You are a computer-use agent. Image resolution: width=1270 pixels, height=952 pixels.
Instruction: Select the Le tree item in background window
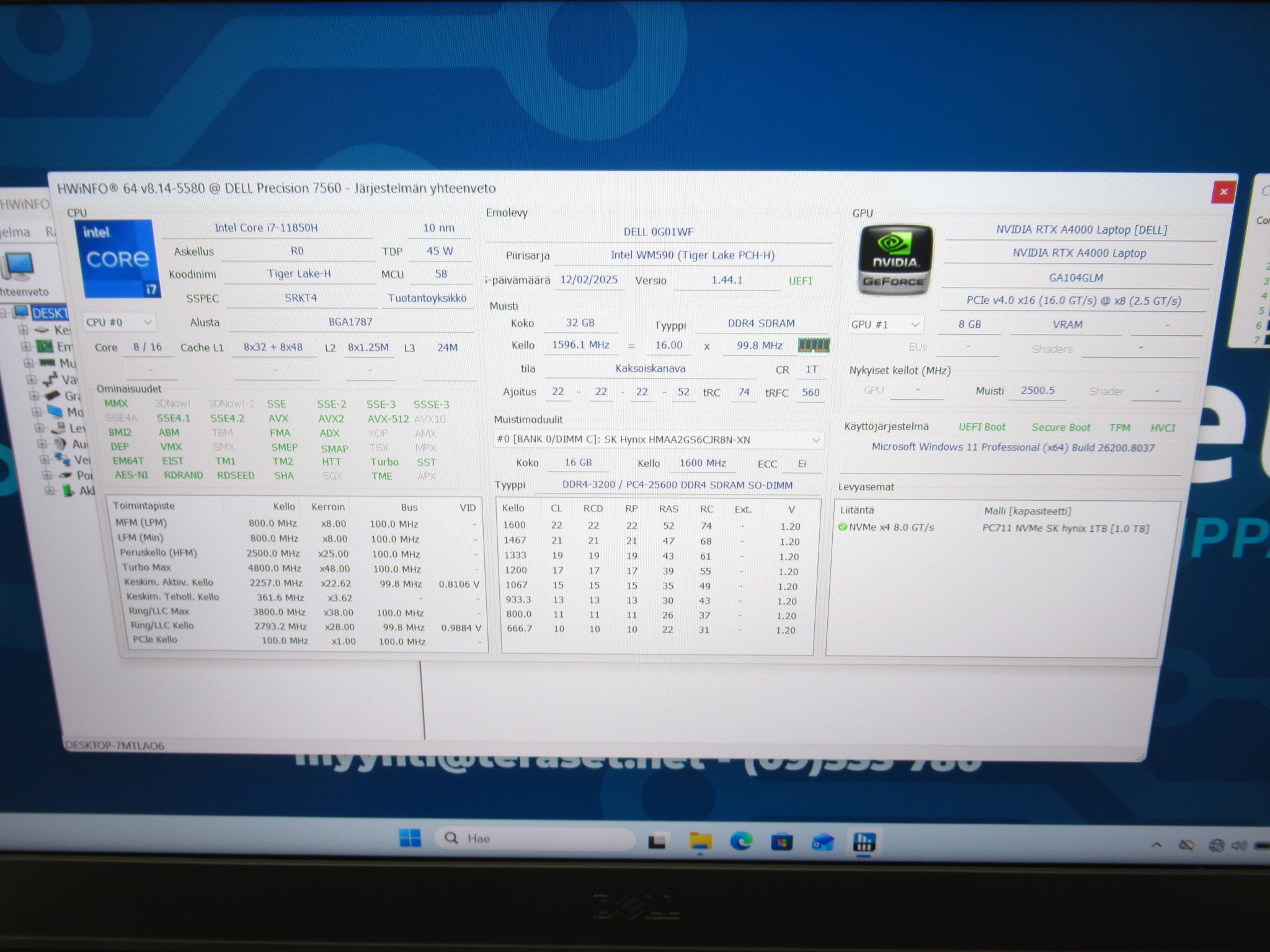[x=78, y=428]
